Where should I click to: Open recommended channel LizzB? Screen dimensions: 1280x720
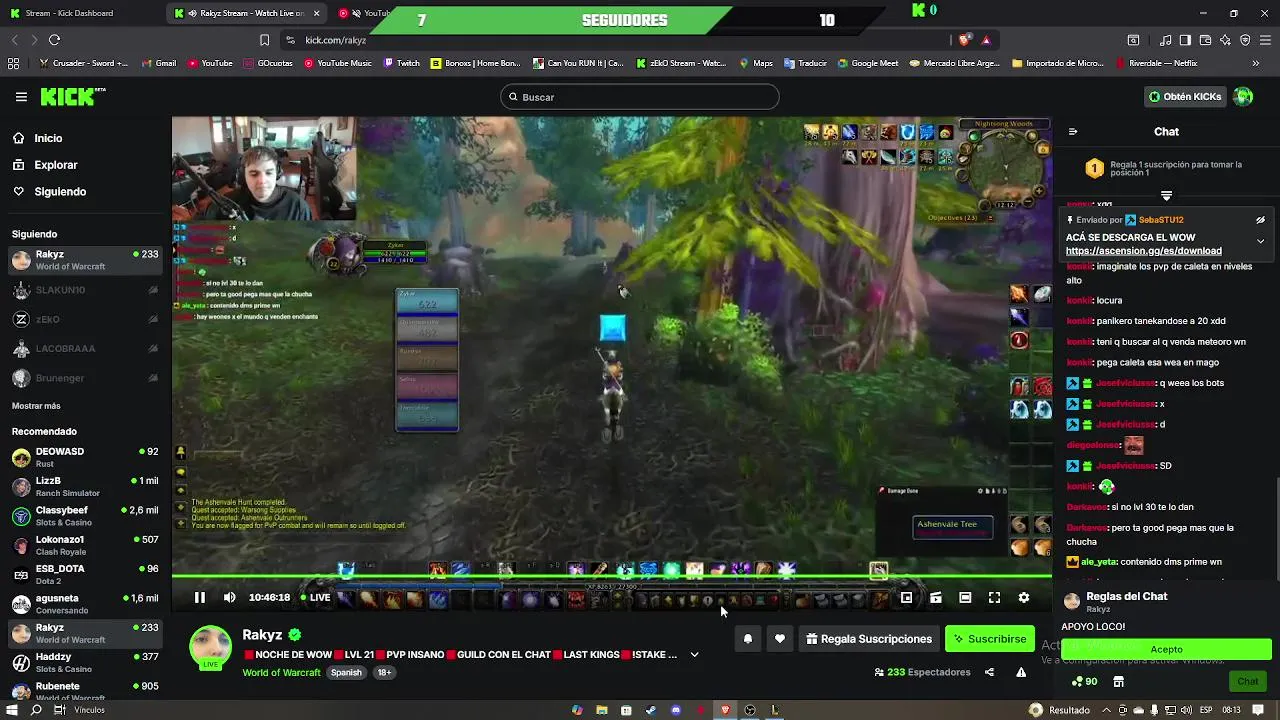coord(85,486)
